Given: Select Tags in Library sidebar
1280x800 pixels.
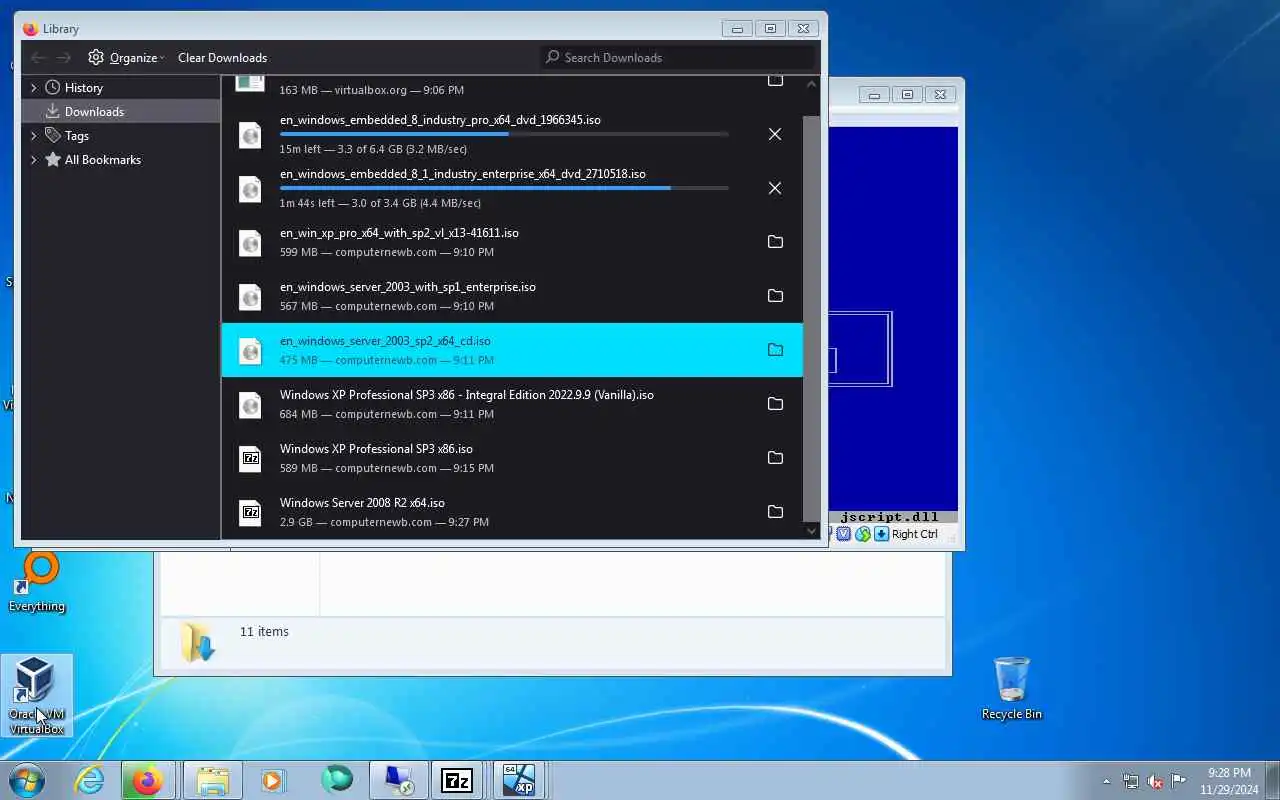Looking at the screenshot, I should click(x=120, y=136).
